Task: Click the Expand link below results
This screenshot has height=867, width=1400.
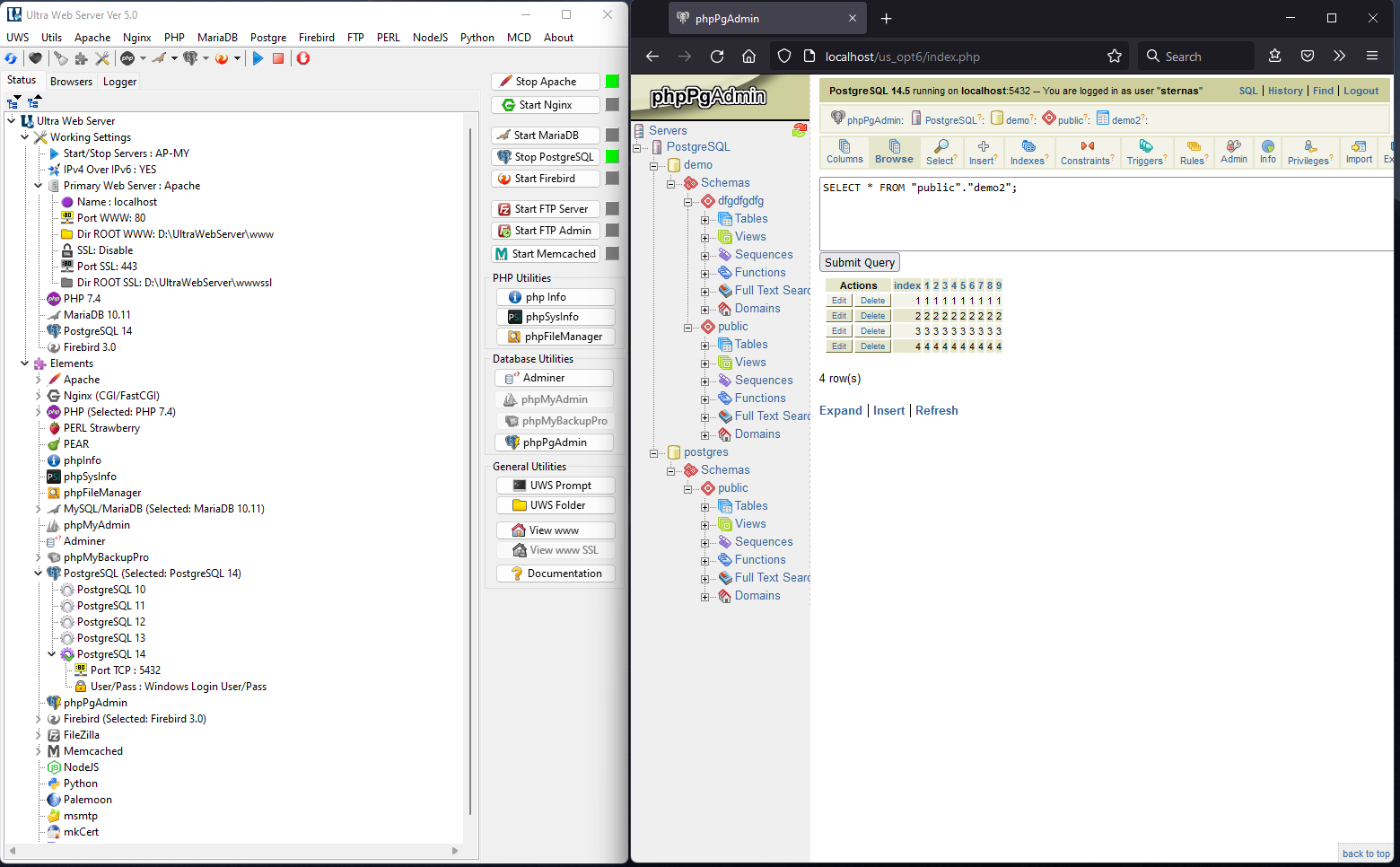Action: click(841, 410)
